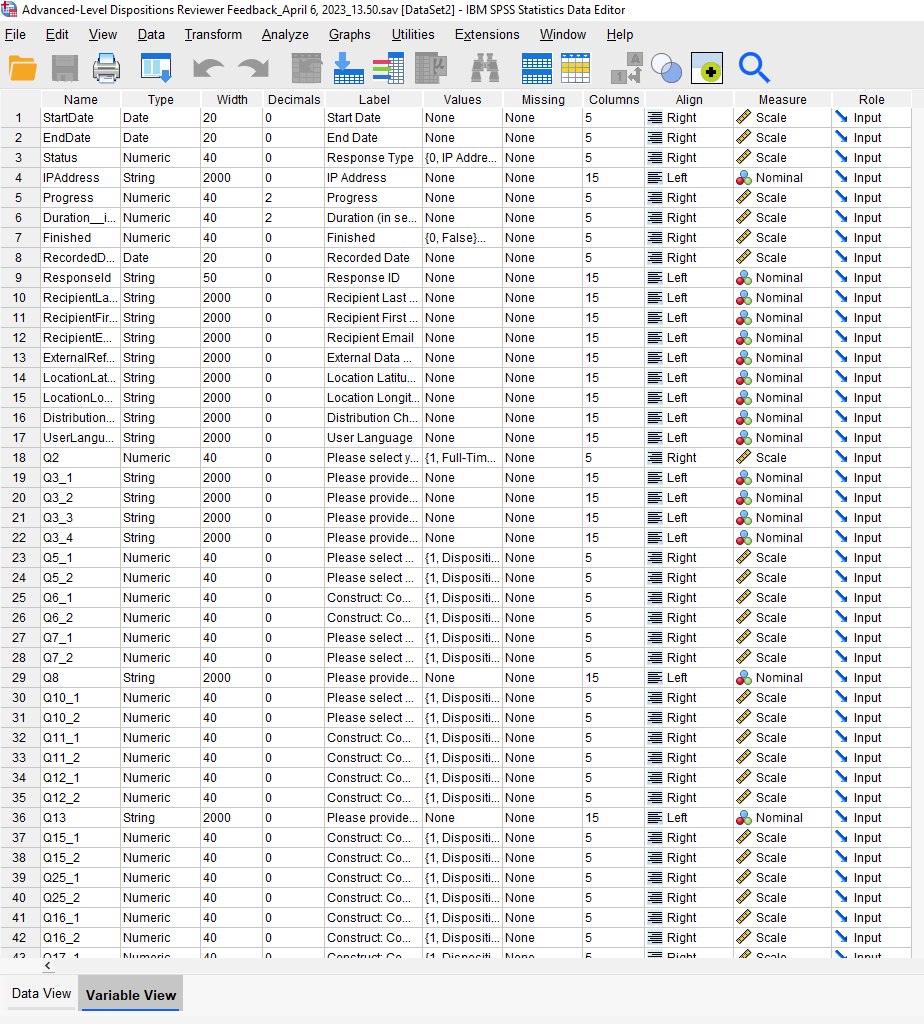Viewport: 924px width, 1024px height.
Task: Click the Insert variable toolbar icon
Action: click(575, 69)
